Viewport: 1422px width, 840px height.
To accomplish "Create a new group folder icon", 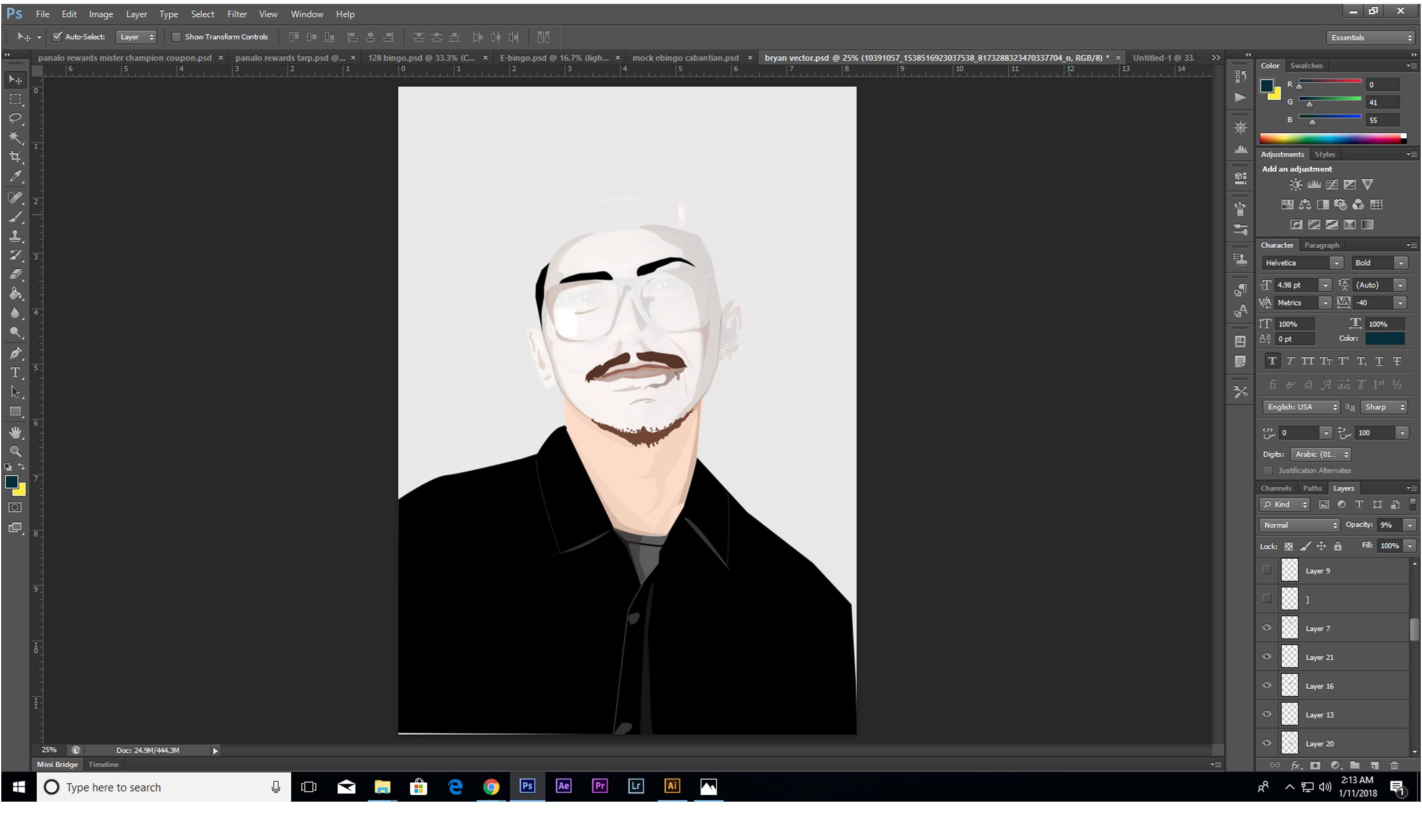I will click(1355, 765).
